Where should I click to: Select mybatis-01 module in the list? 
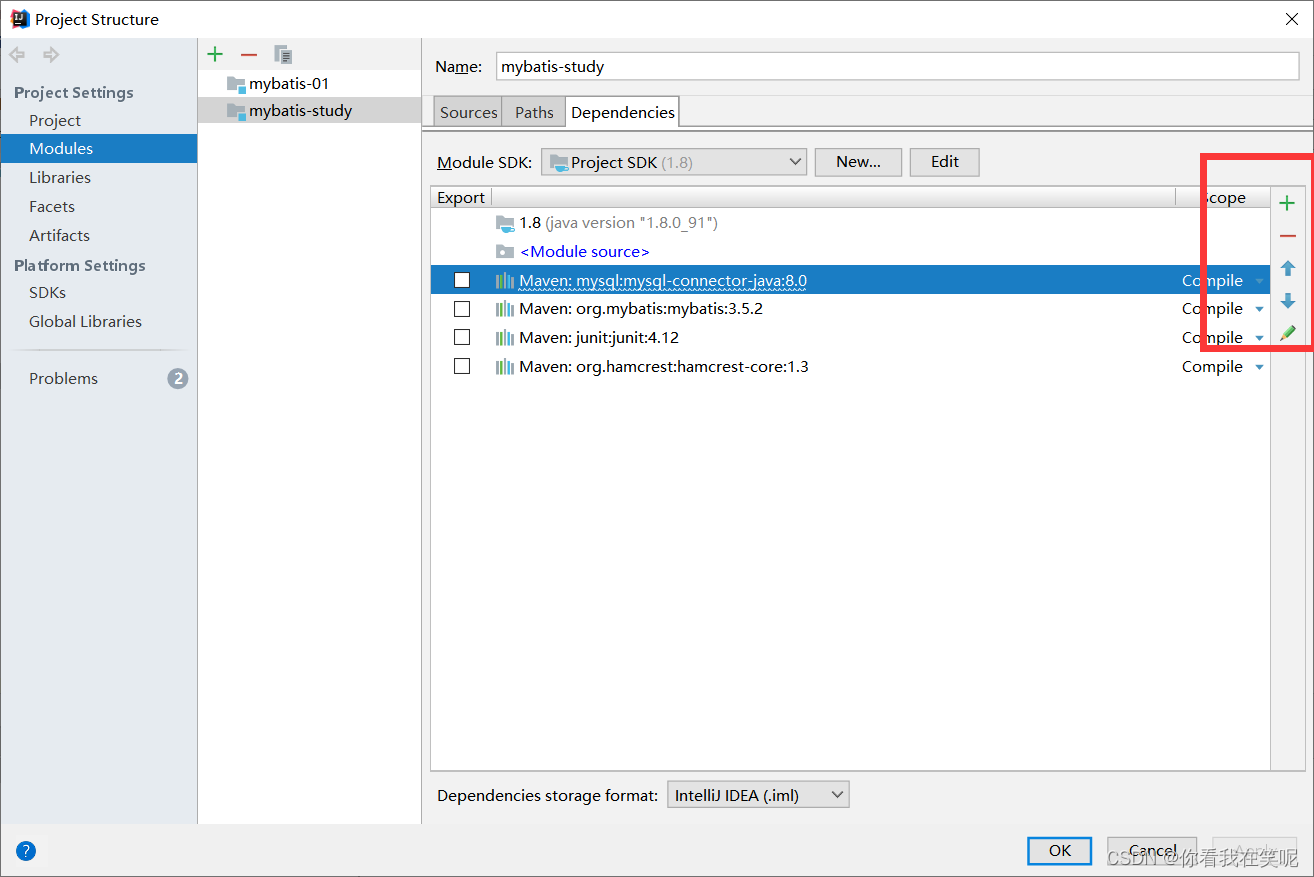pos(309,84)
